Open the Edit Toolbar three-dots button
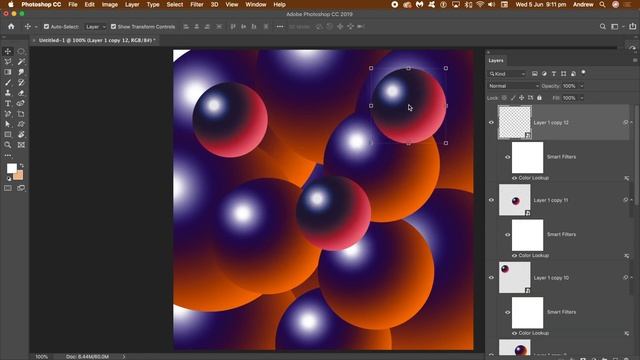 8,156
